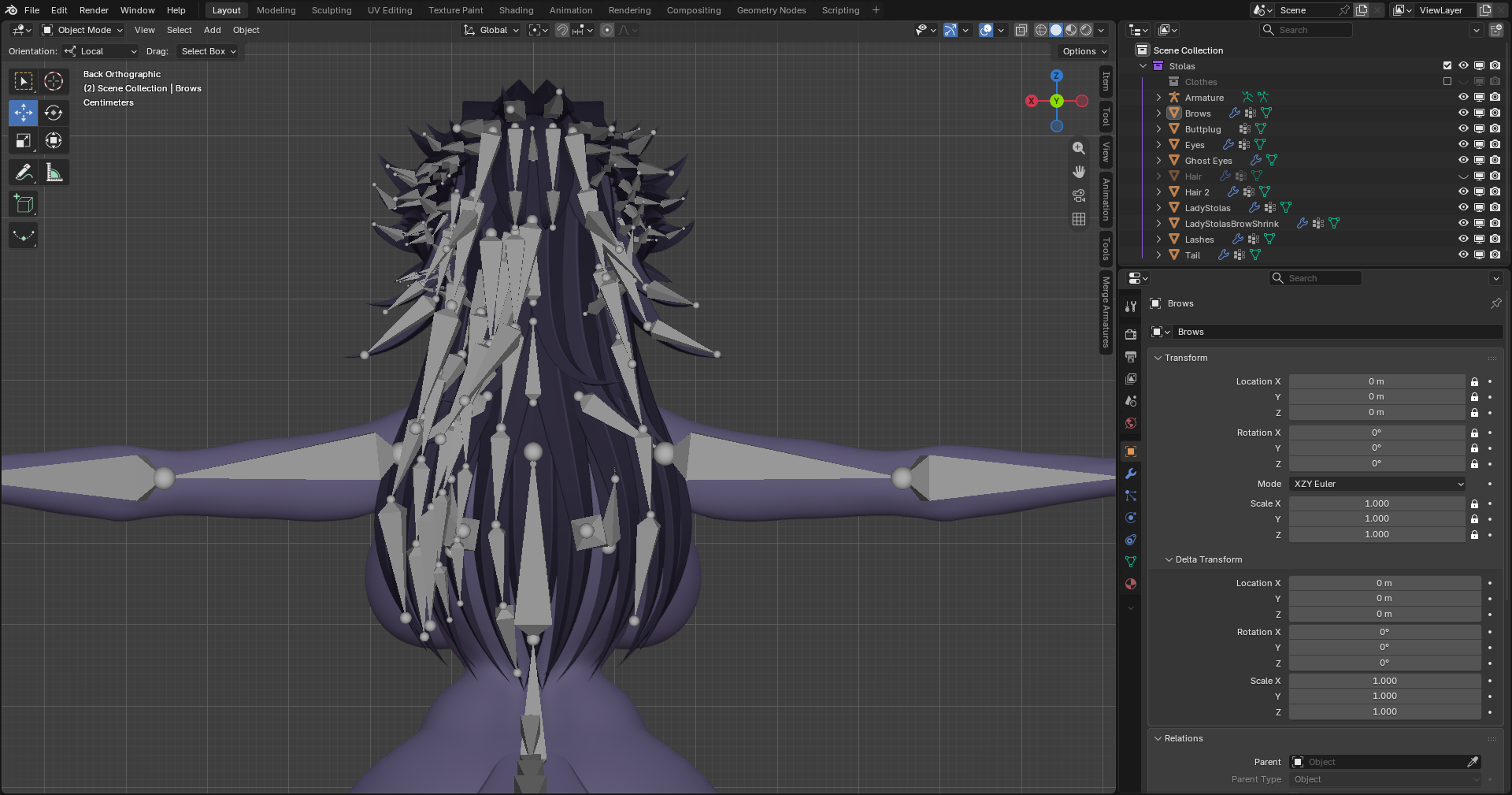Expand the Hair 2 tree item
This screenshot has height=795, width=1512.
(1158, 192)
